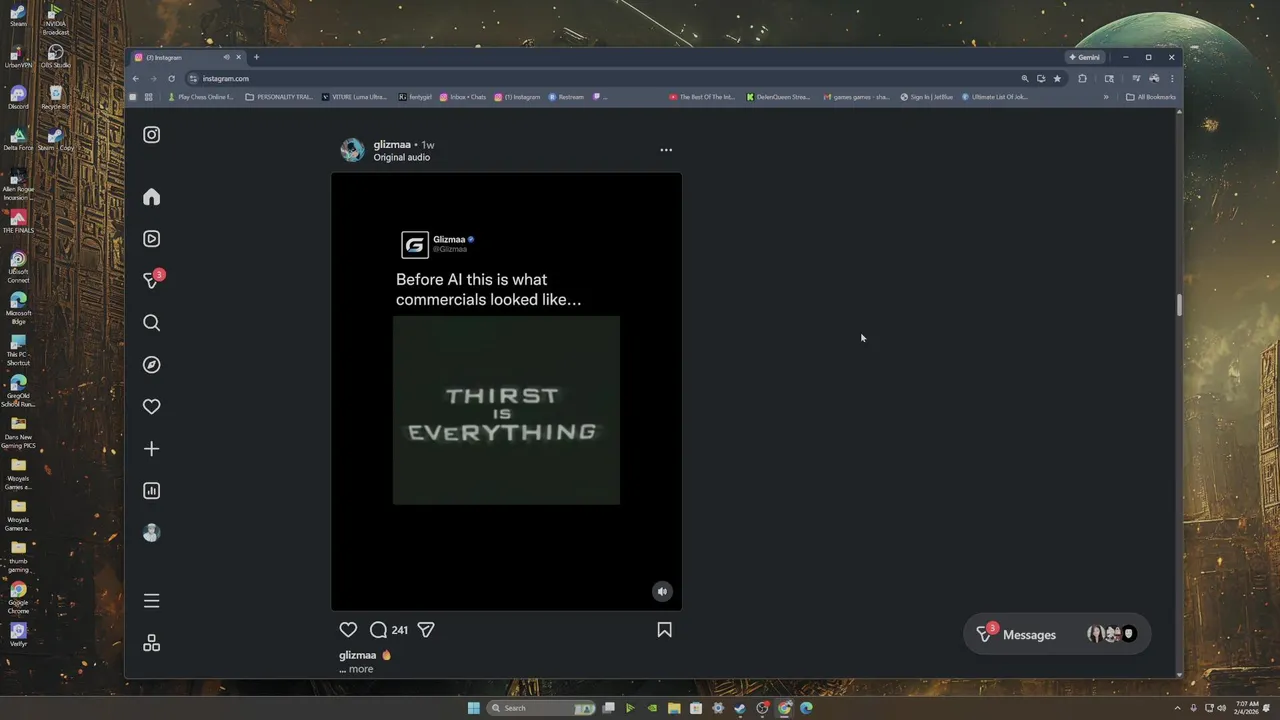Click glizmaa username in post caption
This screenshot has width=1280, height=720.
[x=357, y=656]
